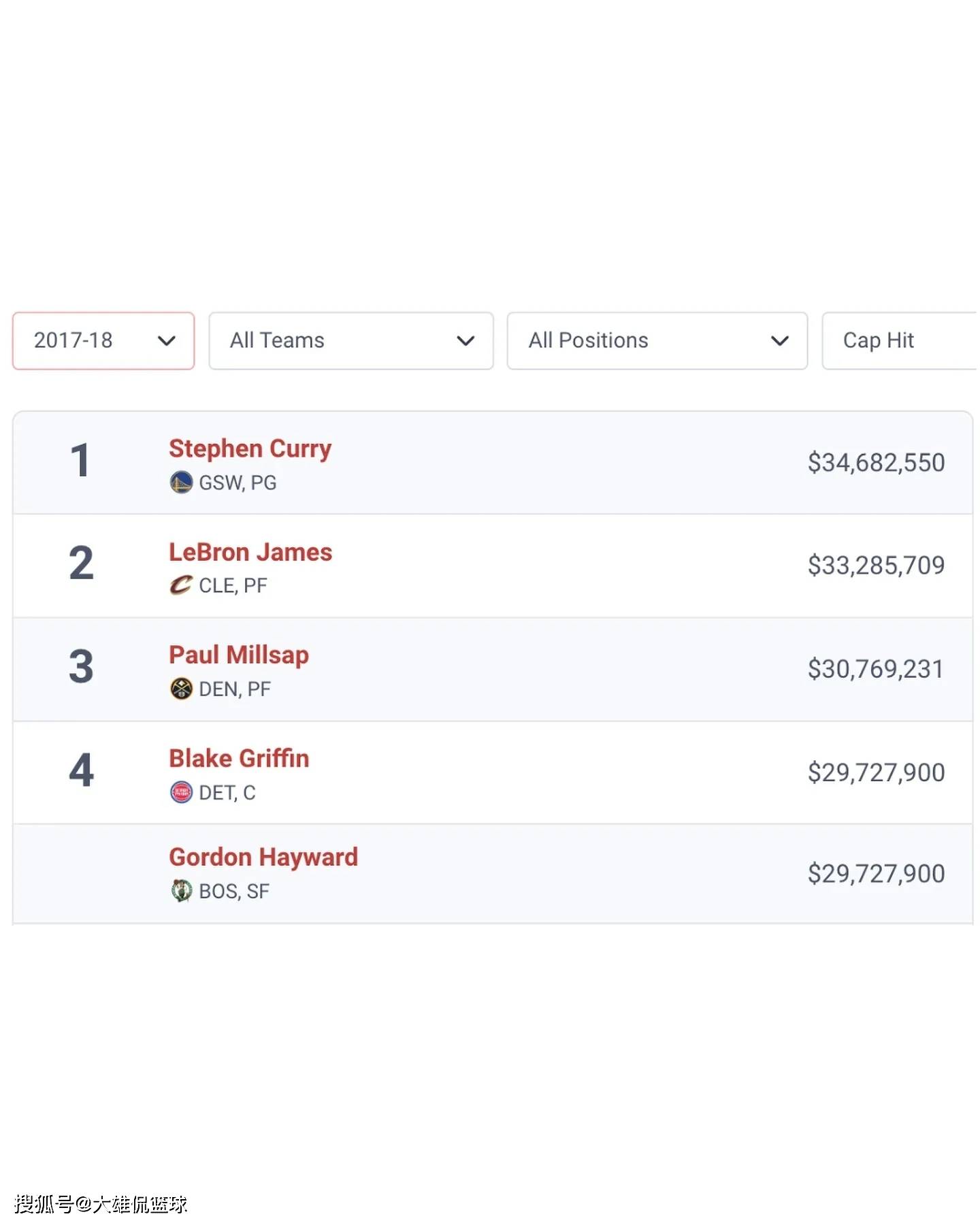The height and width of the screenshot is (1225, 980).
Task: Open LeBron James player link
Action: pos(250,552)
